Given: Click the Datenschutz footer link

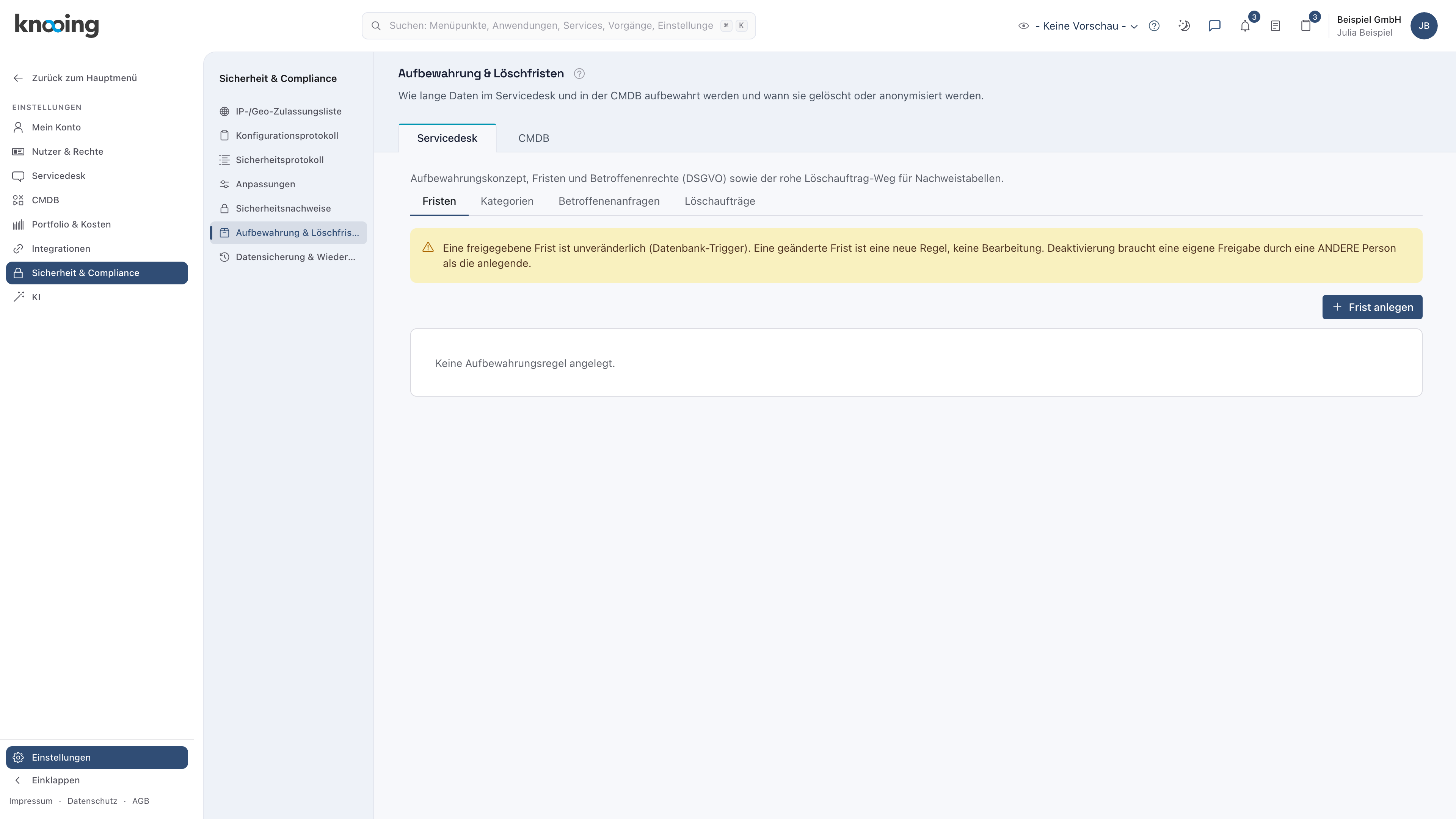Looking at the screenshot, I should tap(92, 801).
